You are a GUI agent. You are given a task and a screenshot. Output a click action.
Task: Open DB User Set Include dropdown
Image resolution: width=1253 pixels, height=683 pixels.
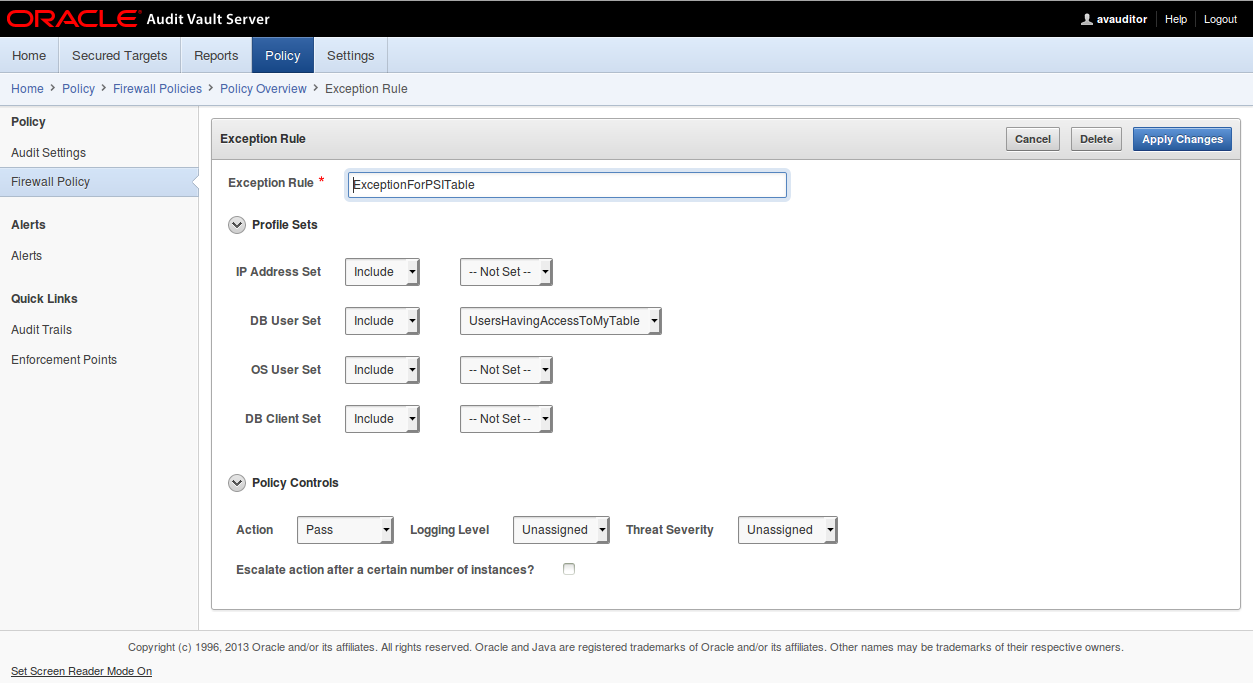(x=382, y=321)
